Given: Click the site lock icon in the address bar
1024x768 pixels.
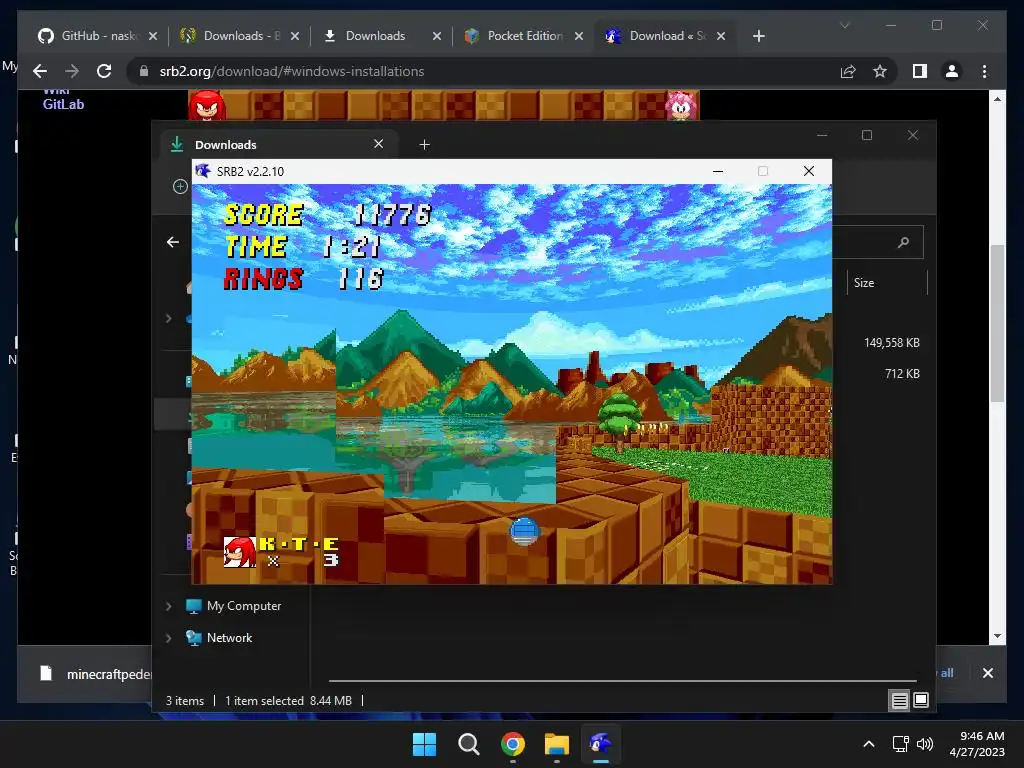Looking at the screenshot, I should click(x=144, y=71).
